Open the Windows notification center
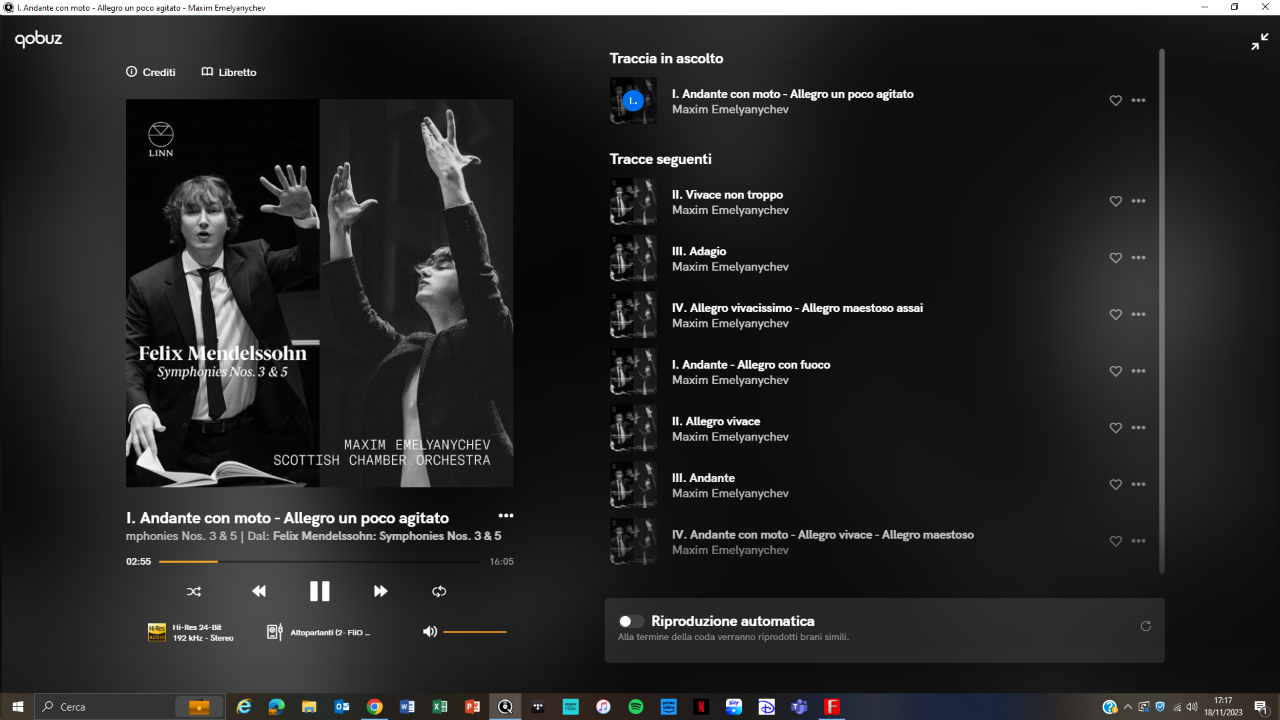This screenshot has width=1280, height=720. (1261, 707)
